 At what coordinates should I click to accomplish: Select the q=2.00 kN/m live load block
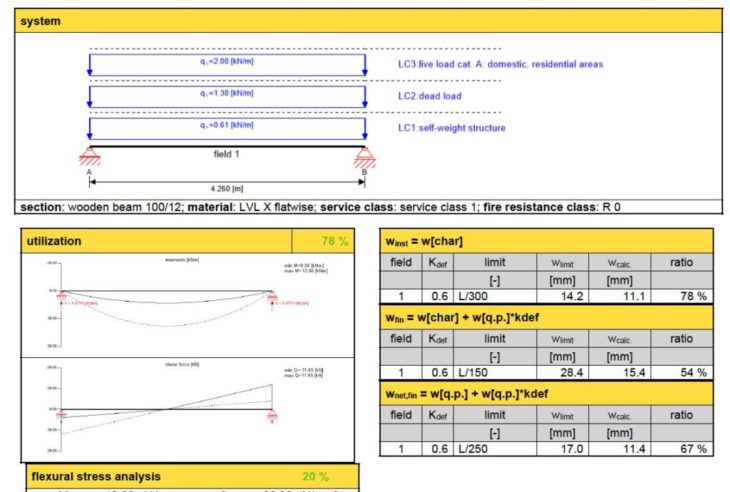tap(226, 65)
